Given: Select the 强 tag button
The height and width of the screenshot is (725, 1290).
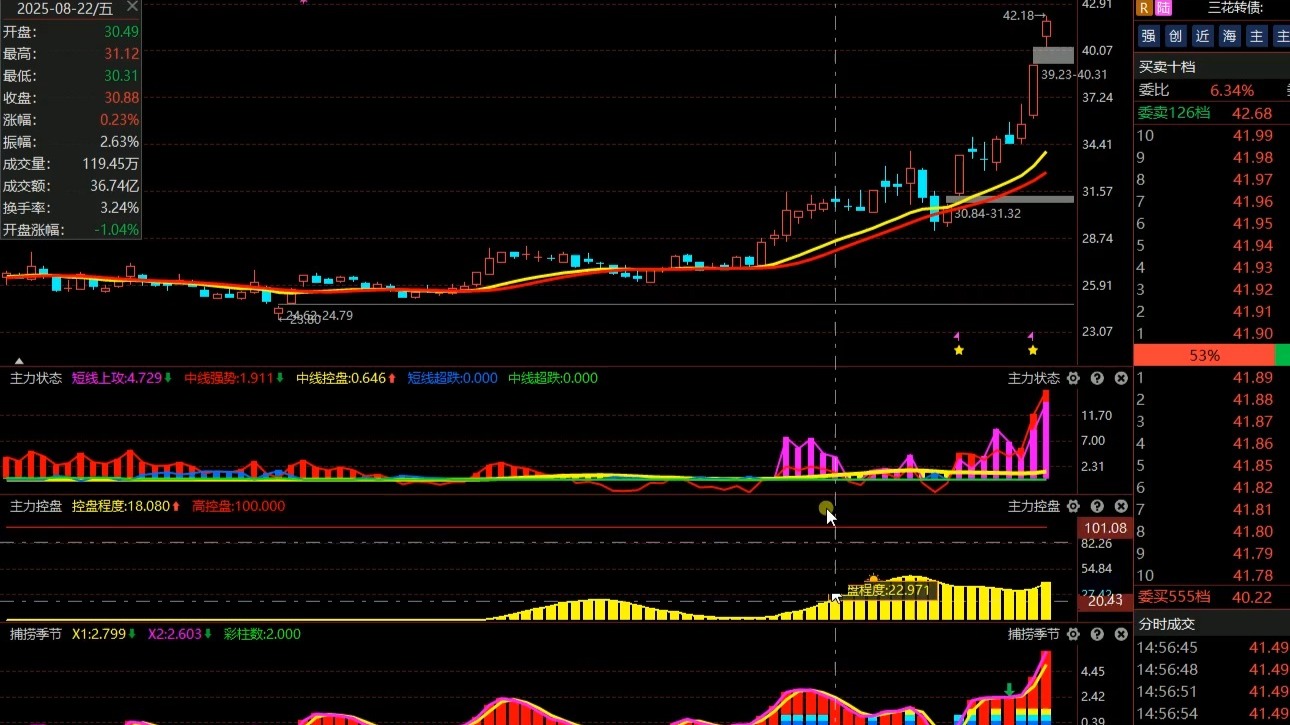Looking at the screenshot, I should point(1148,37).
